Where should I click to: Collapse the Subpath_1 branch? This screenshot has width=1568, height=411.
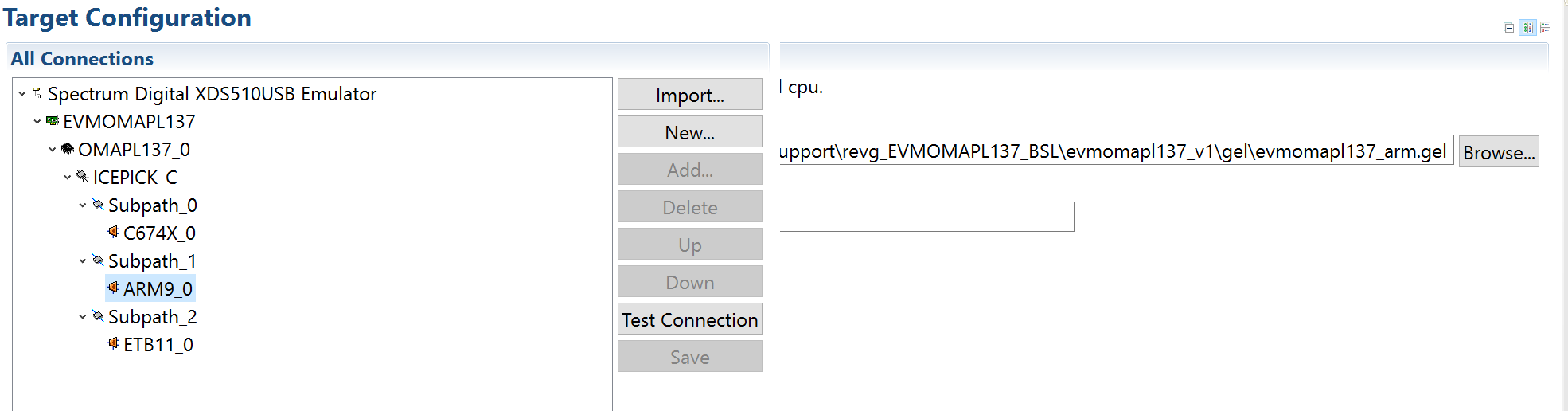click(83, 261)
